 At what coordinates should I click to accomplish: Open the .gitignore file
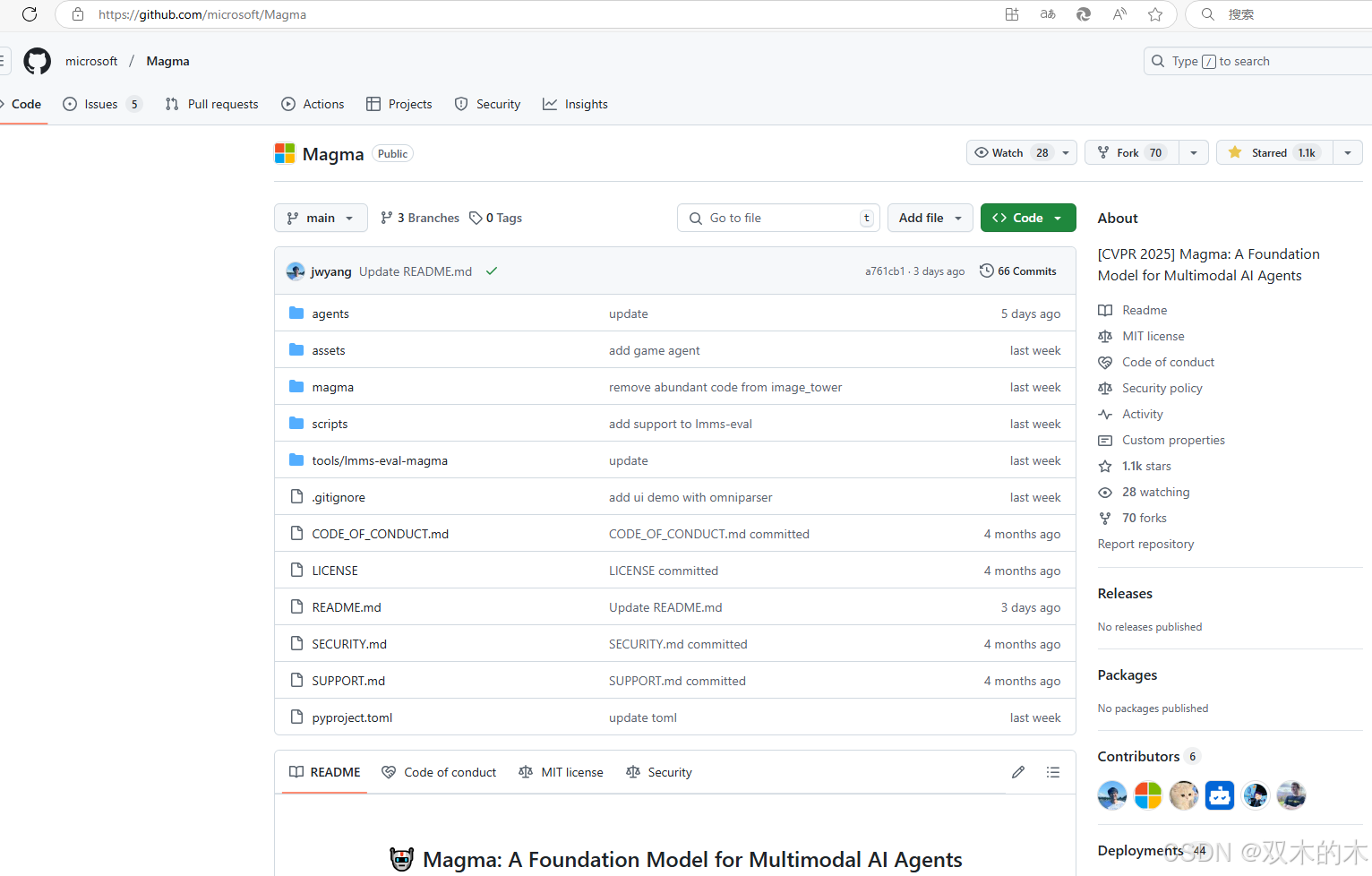pyautogui.click(x=339, y=497)
